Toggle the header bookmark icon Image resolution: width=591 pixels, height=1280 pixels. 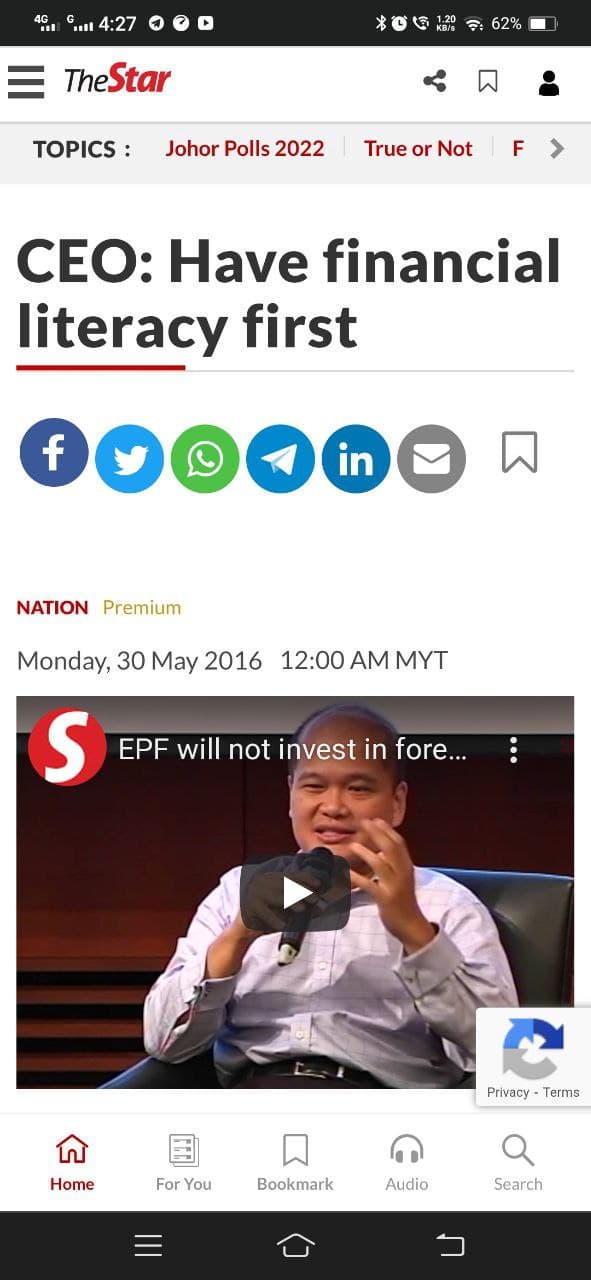tap(488, 81)
